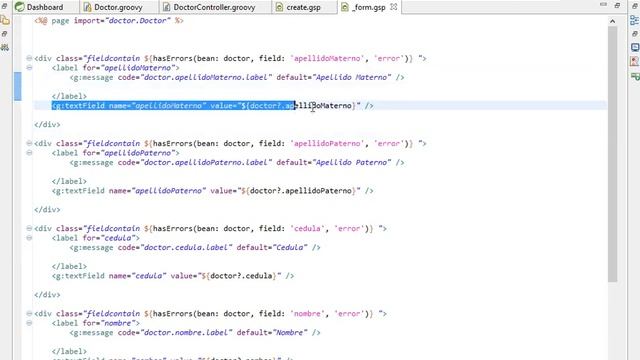Viewport: 640px width, 360px height.
Task: Open the Console fast view
Action: (635, 47)
